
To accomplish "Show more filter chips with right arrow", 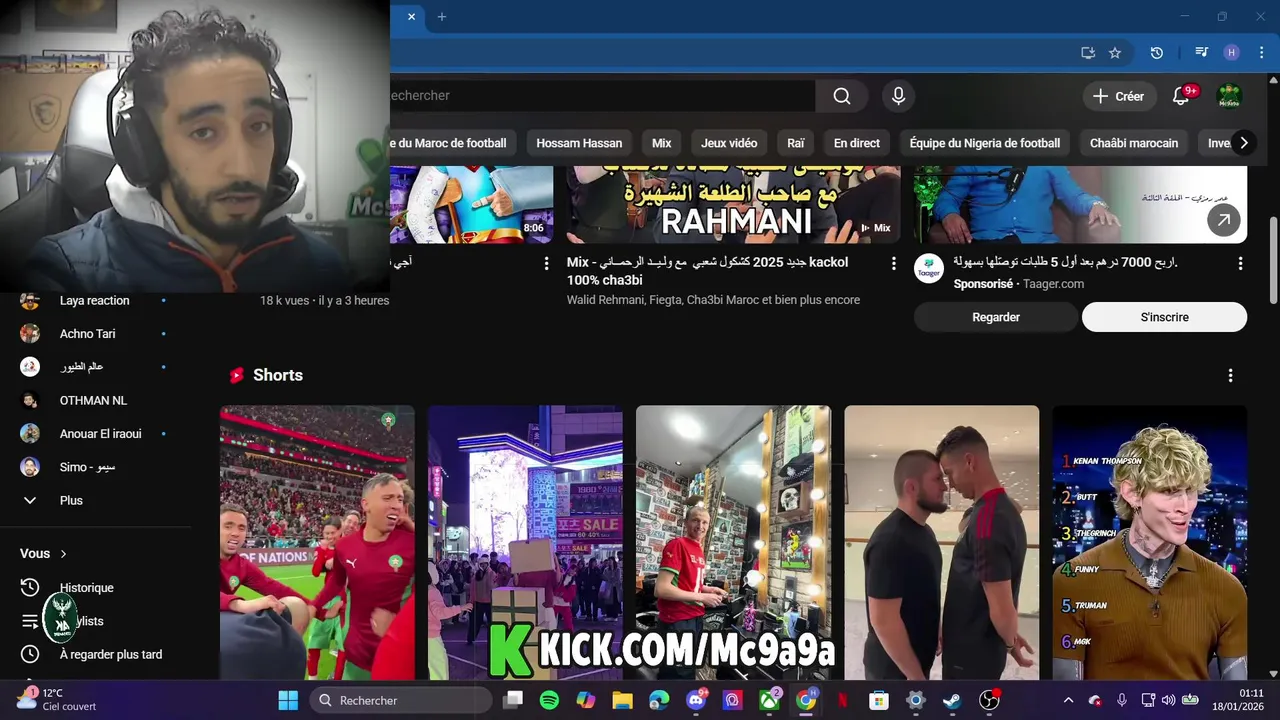I will click(x=1243, y=143).
